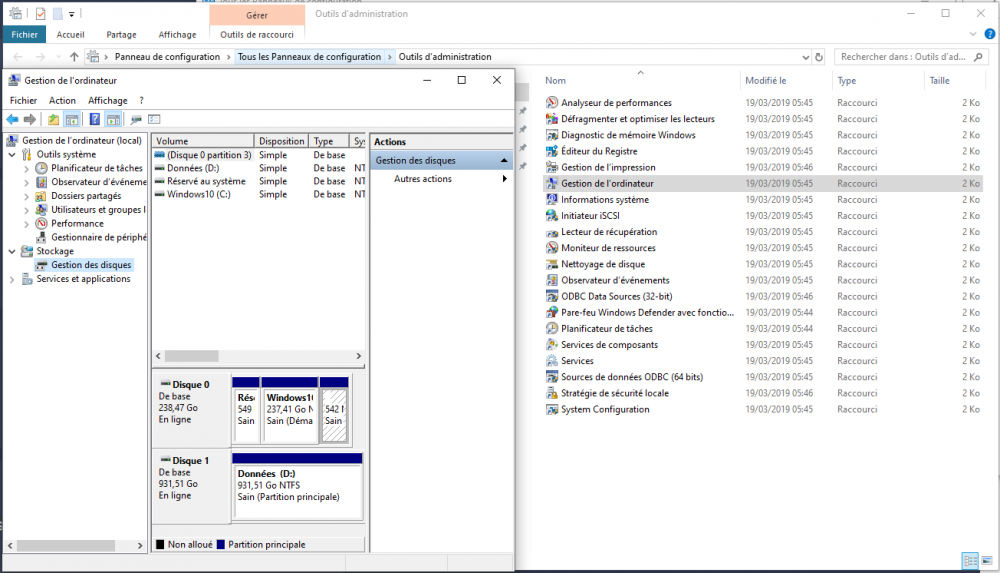Screen dimensions: 1000x573
Task: Click the blue Back arrow in Computer Management toolbar
Action: [12, 120]
